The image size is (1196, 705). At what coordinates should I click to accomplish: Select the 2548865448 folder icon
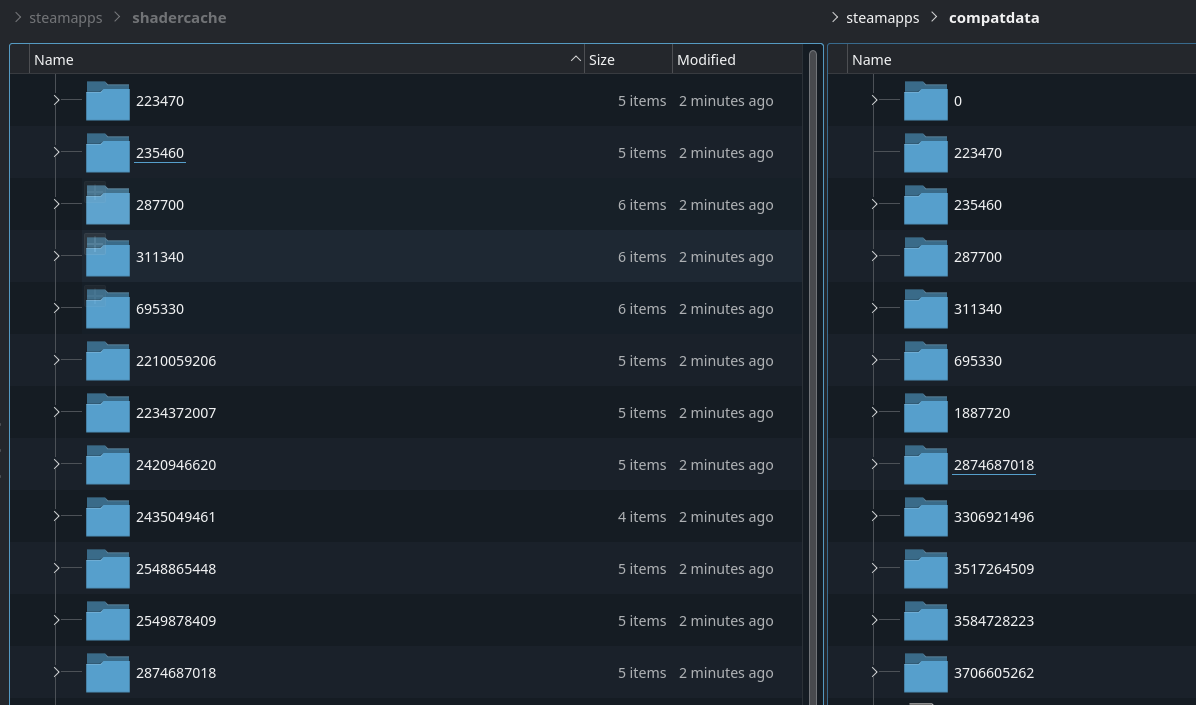[x=108, y=568]
